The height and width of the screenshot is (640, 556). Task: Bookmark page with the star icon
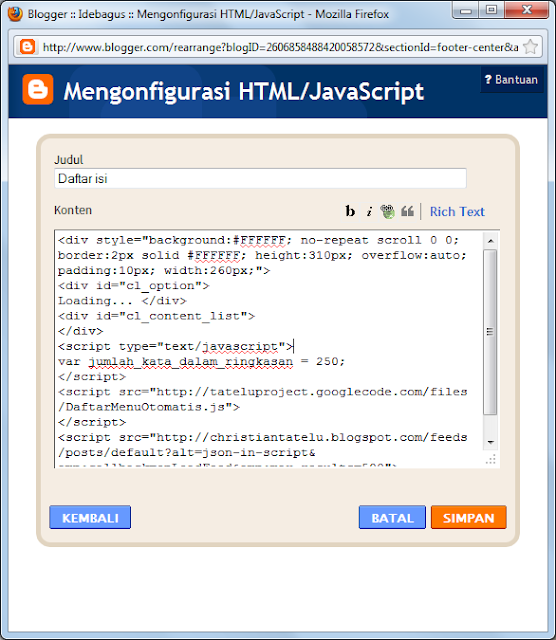tap(530, 47)
